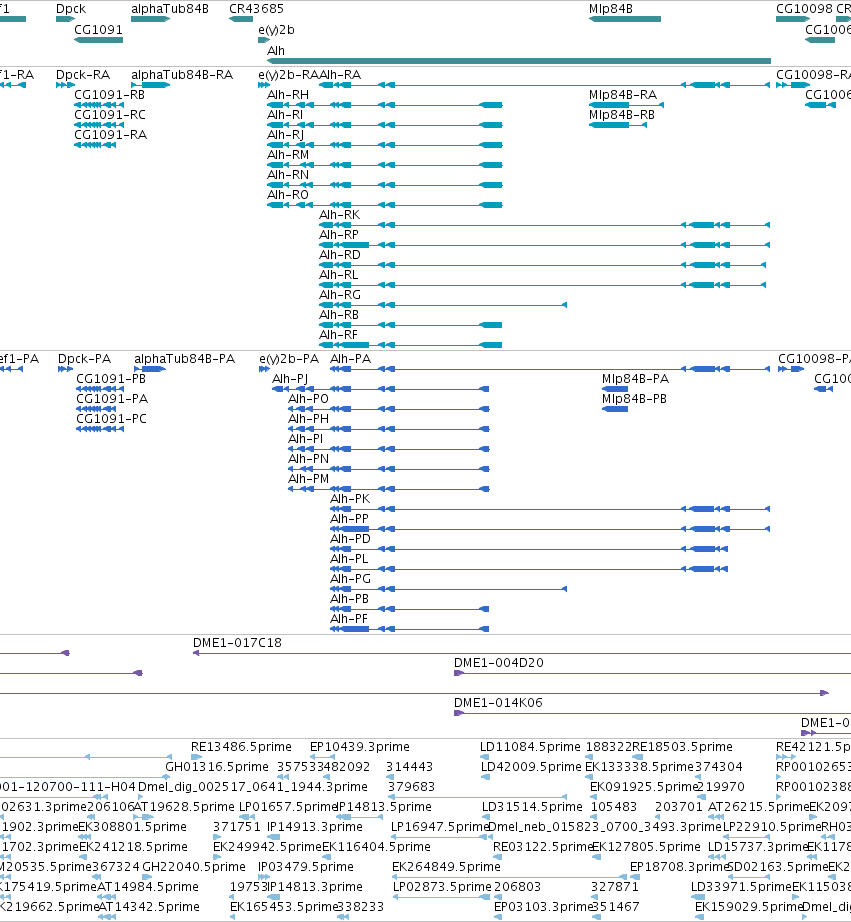This screenshot has height=922, width=851.
Task: Click the CG1091-PC protein label
Action: pyautogui.click(x=111, y=419)
